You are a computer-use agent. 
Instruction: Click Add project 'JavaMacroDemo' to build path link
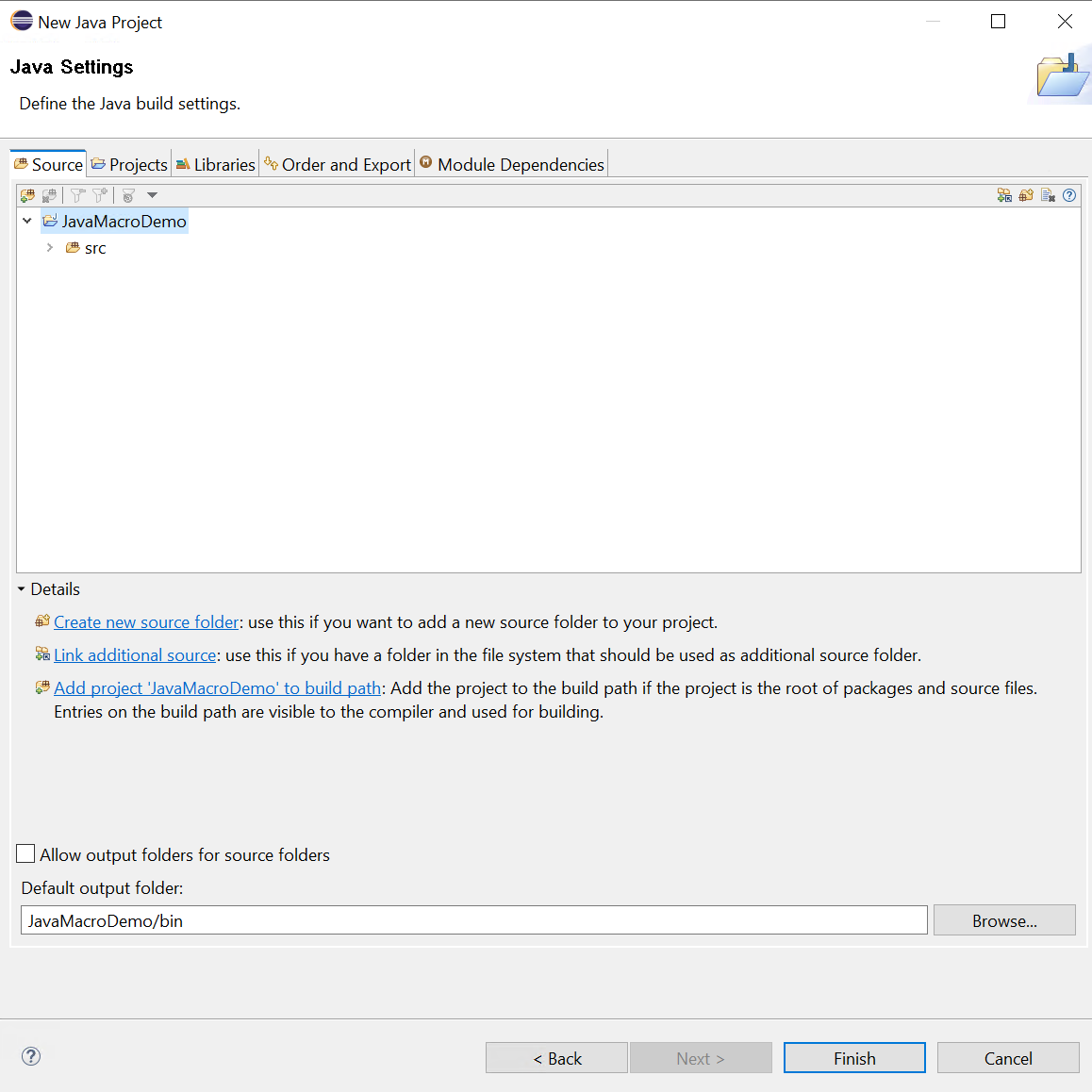point(217,688)
